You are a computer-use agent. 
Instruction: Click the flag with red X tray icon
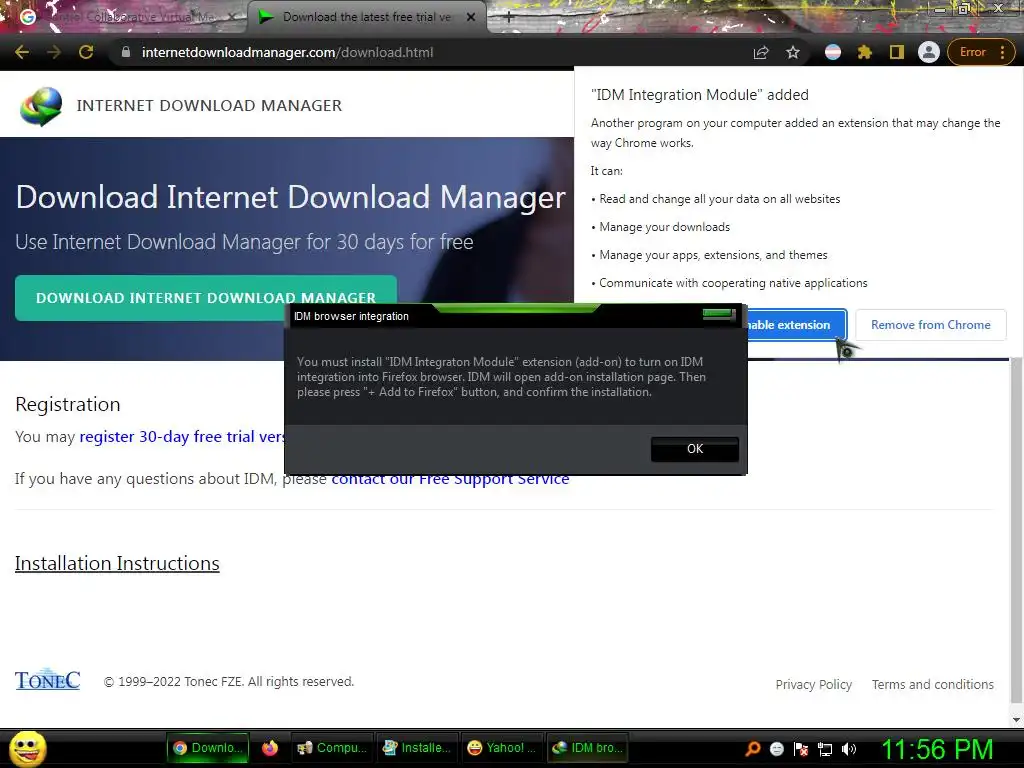point(801,749)
